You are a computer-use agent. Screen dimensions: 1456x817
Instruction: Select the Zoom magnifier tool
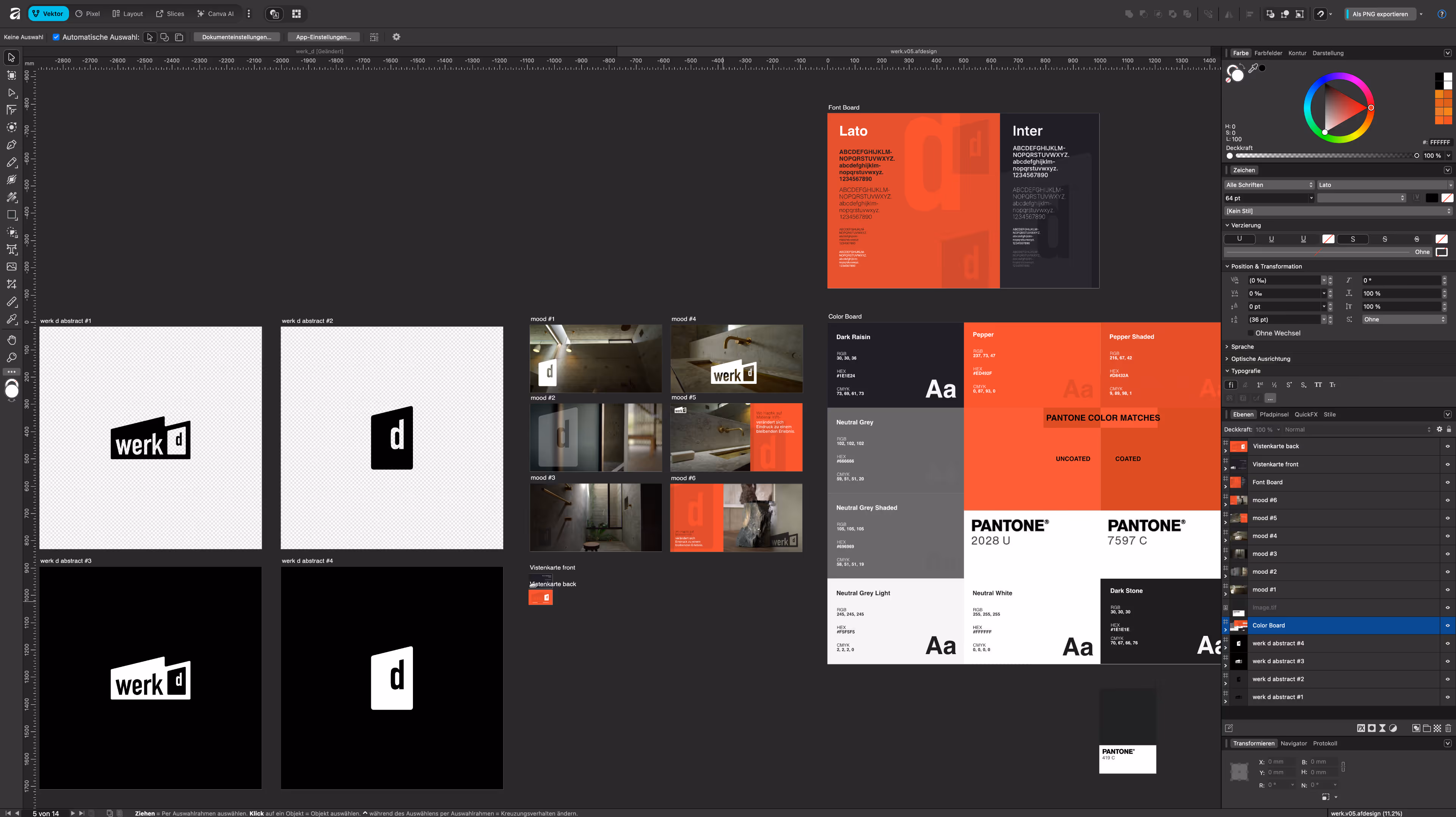(x=11, y=358)
